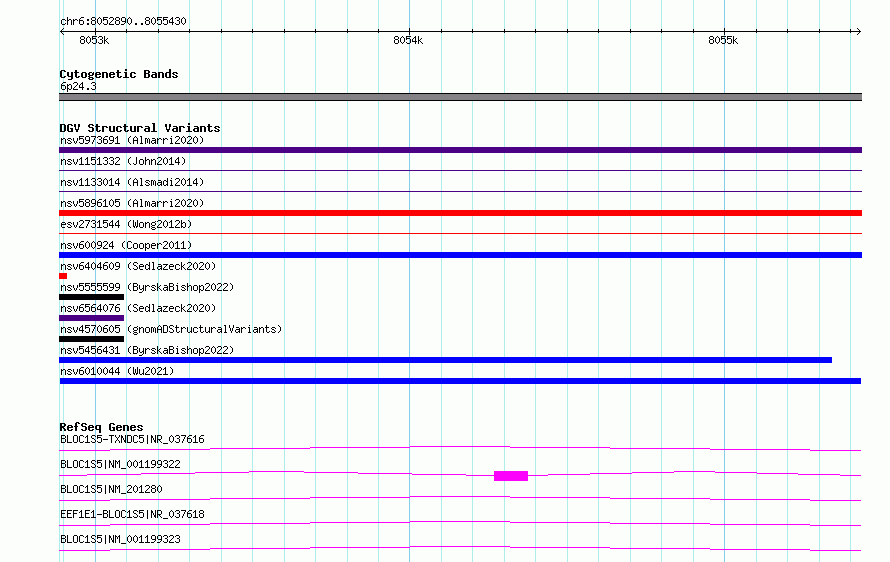Viewport: 890px width, 562px height.
Task: Click the BLOC1S5|NM_201280 transcript label
Action: 111,489
